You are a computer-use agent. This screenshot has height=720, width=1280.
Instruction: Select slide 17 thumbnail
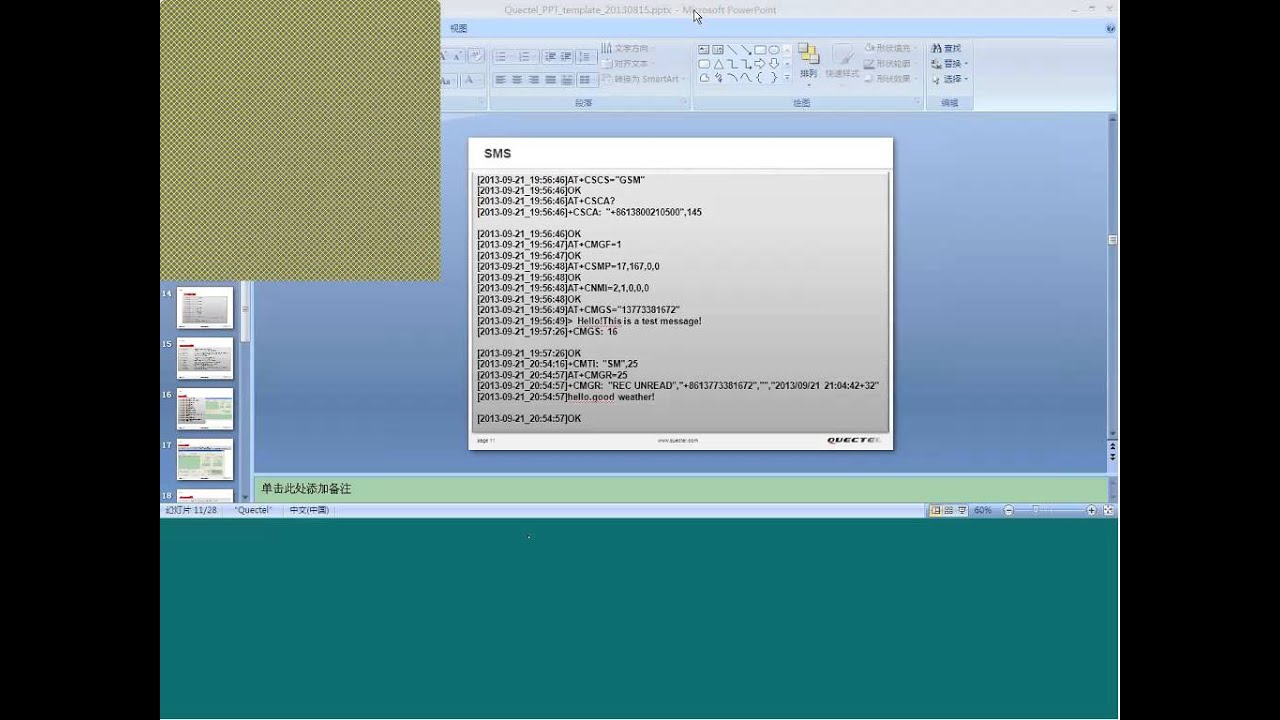205,459
